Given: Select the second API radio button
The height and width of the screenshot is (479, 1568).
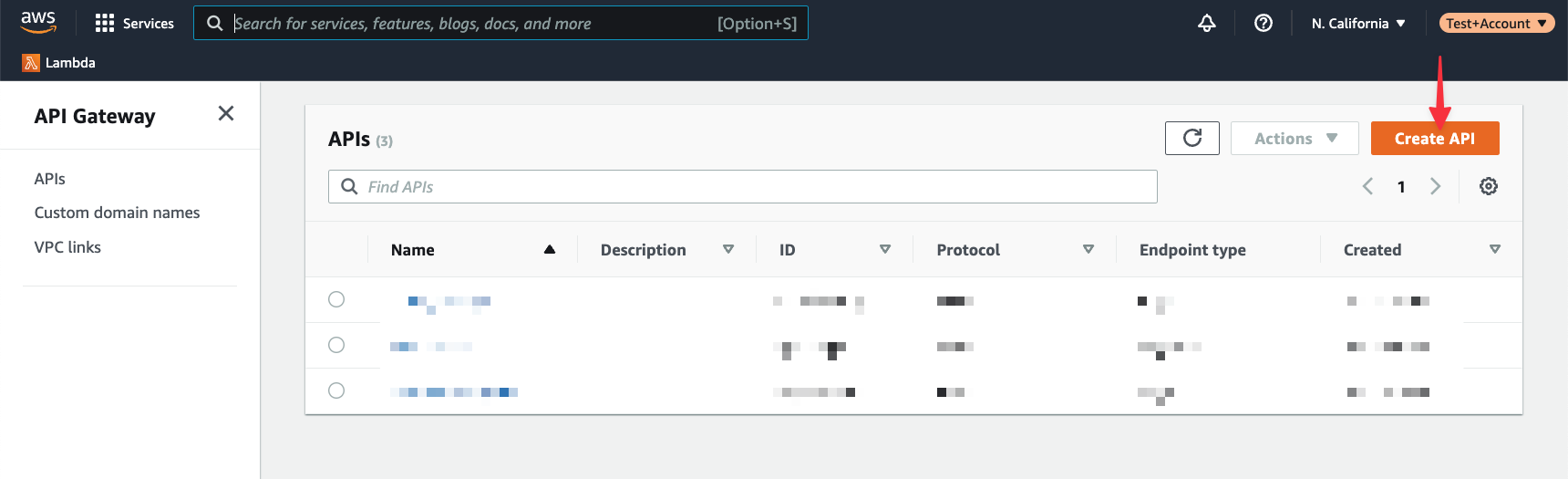Looking at the screenshot, I should click(x=336, y=345).
